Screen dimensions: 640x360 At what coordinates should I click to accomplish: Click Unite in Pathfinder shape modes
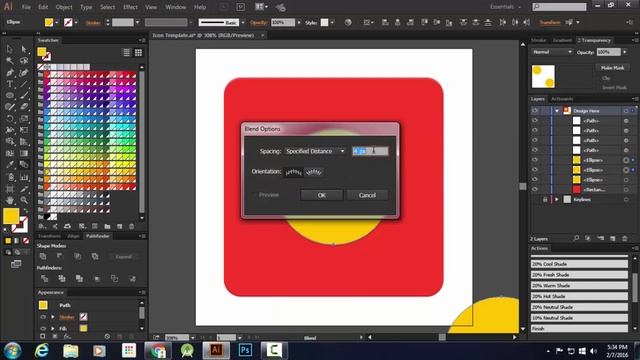tap(43, 256)
